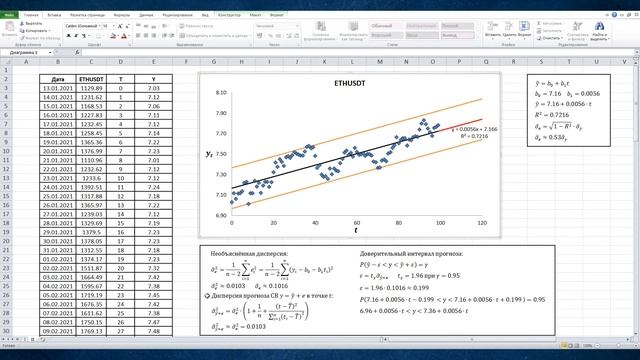Click the fill color bucket button
640x360 pixels.
point(113,36)
